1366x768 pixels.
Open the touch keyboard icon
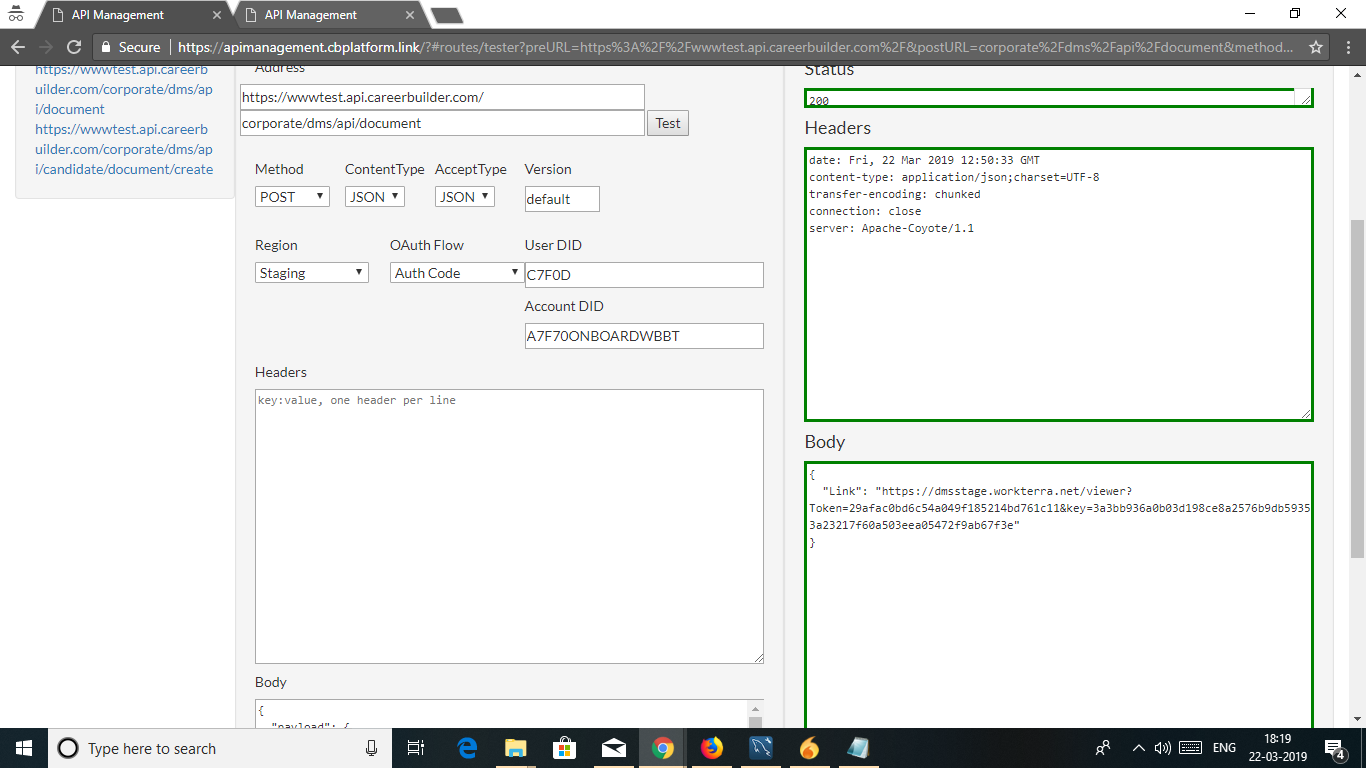[x=1190, y=748]
